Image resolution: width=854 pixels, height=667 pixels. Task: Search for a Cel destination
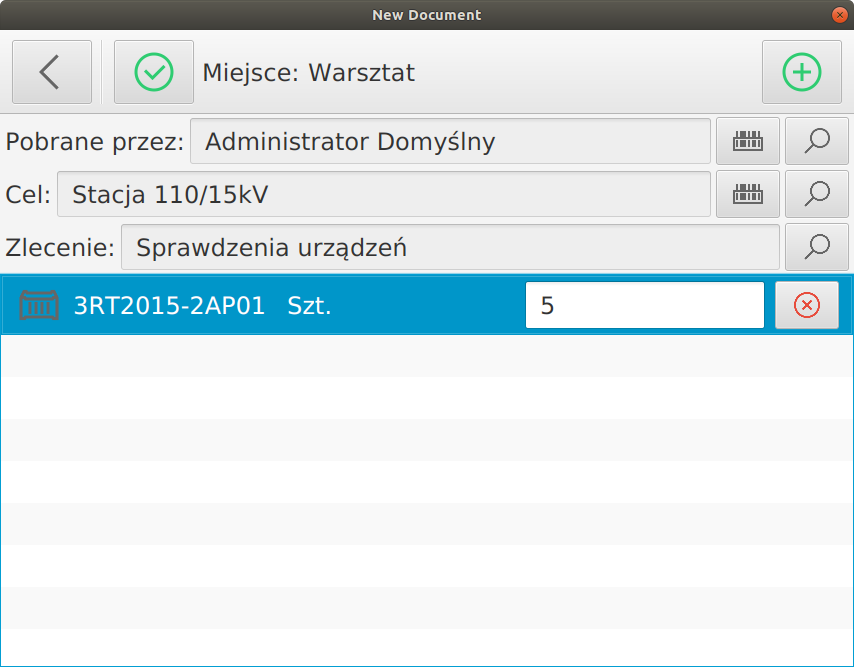(816, 194)
